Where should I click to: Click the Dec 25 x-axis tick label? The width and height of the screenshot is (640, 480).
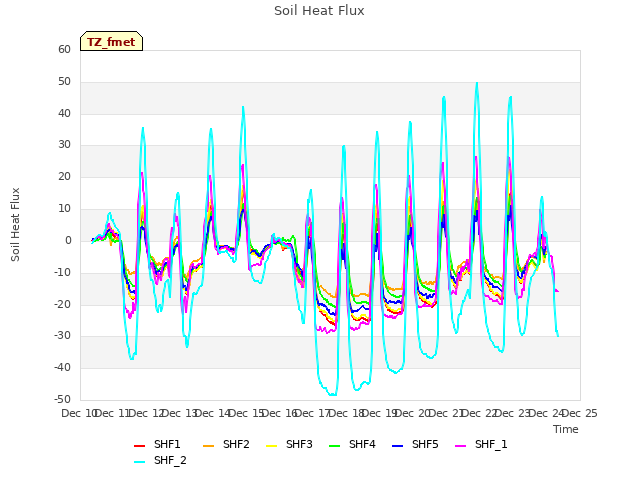[x=580, y=414]
